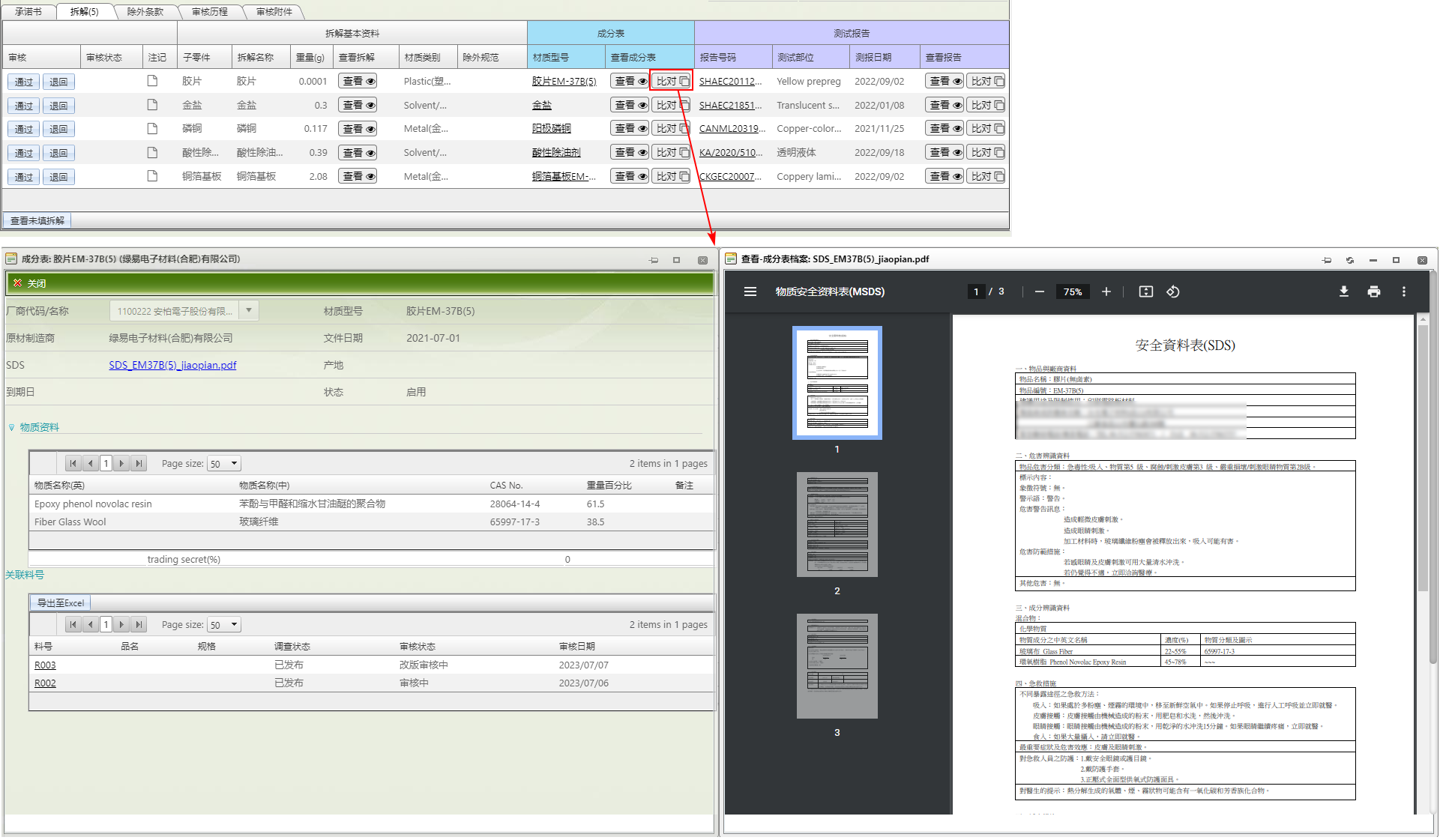1440x840 pixels.
Task: Click the note icon in 磷铜 row
Action: tap(152, 128)
